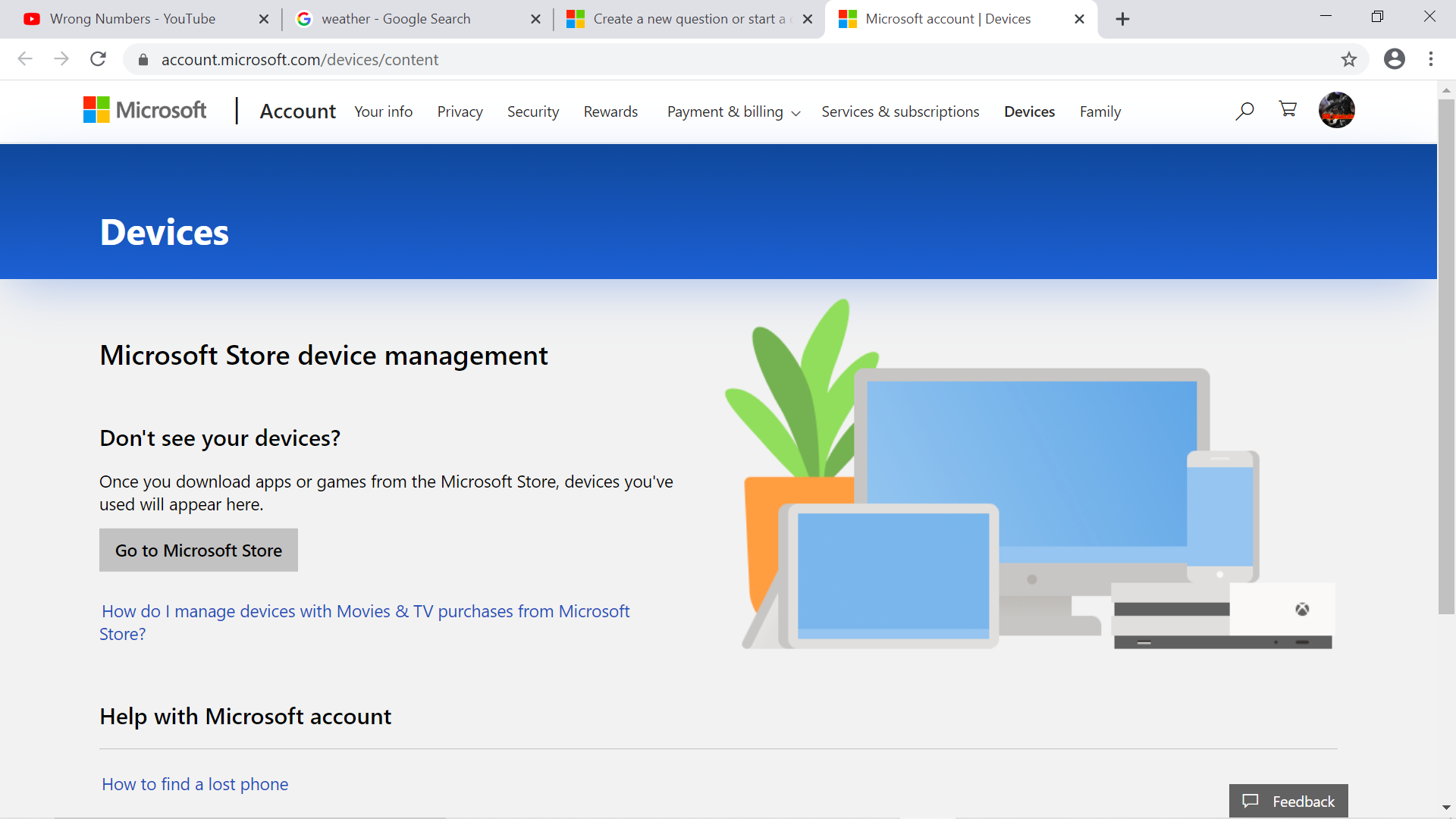Open the Privacy navigation item

(x=460, y=112)
